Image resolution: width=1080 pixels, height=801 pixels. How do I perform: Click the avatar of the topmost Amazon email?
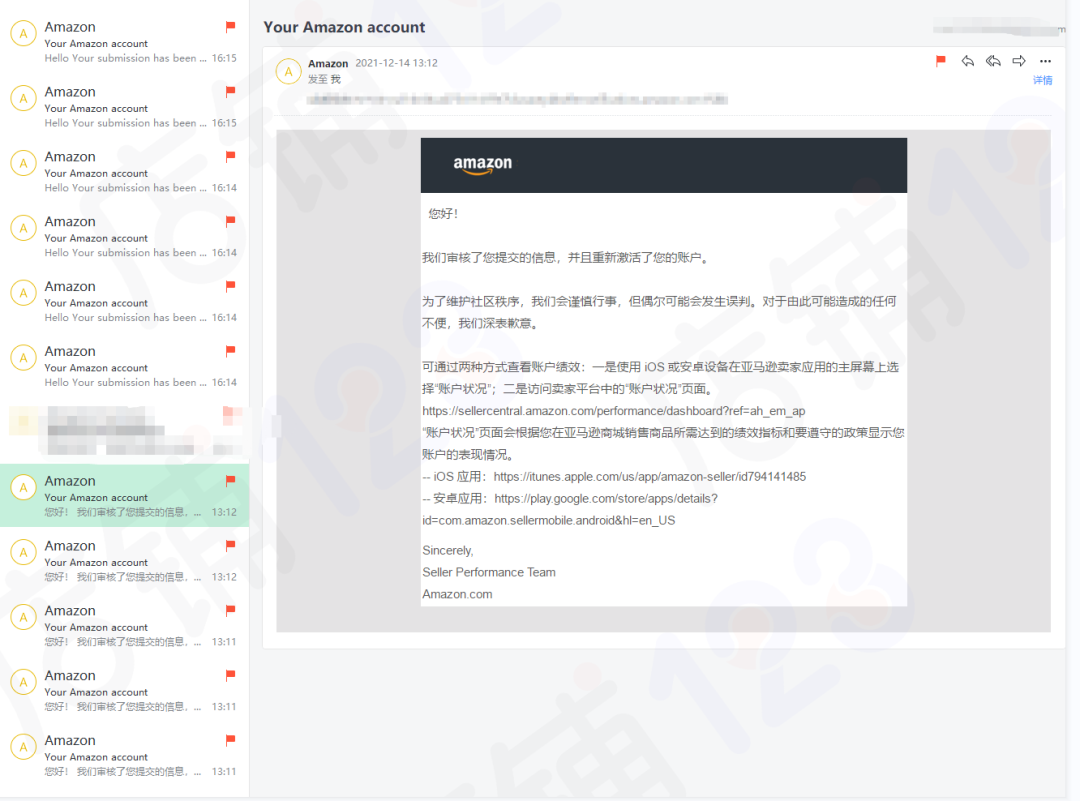click(x=23, y=33)
